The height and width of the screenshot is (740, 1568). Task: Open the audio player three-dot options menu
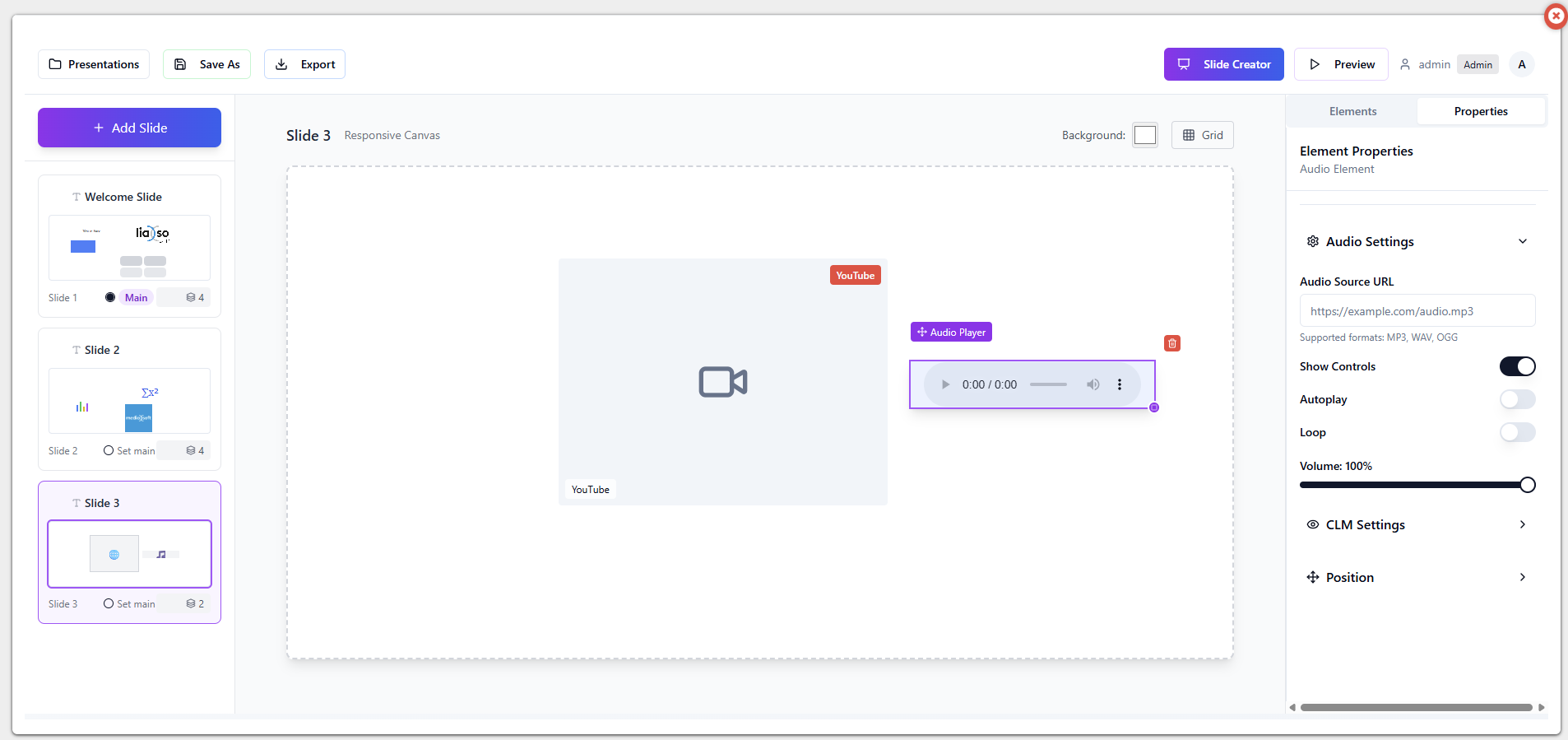(x=1119, y=384)
